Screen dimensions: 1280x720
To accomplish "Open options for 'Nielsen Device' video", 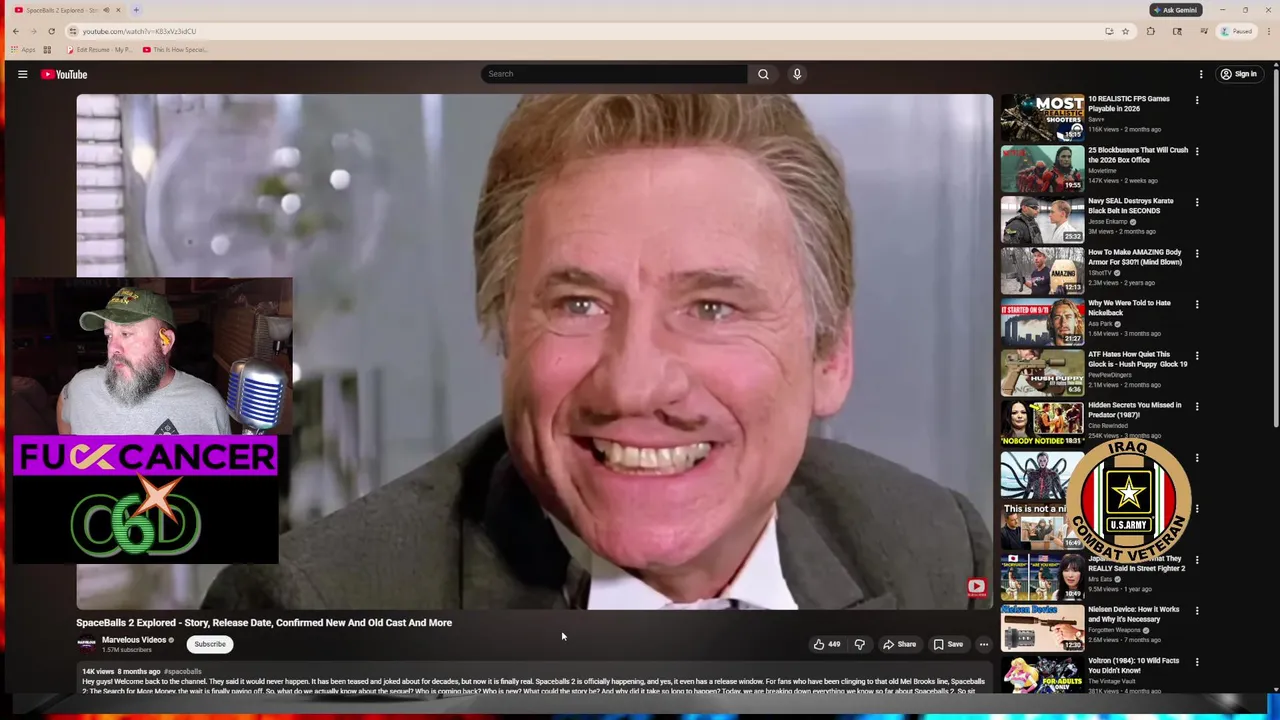I will [x=1197, y=610].
